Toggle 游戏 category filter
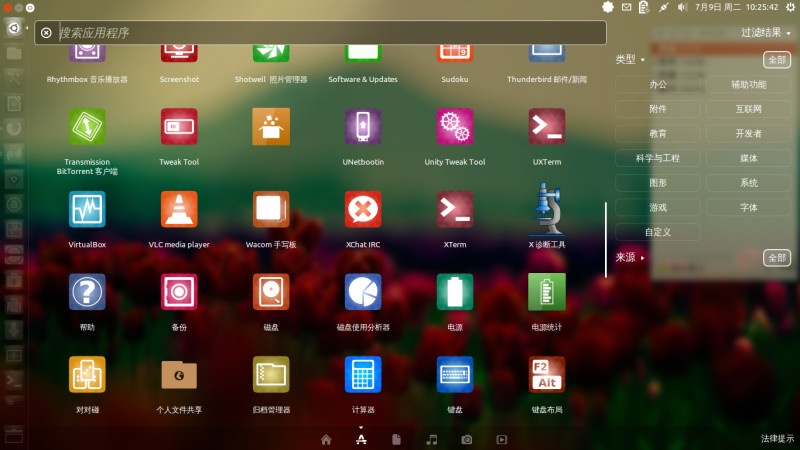800x450 pixels. [658, 208]
